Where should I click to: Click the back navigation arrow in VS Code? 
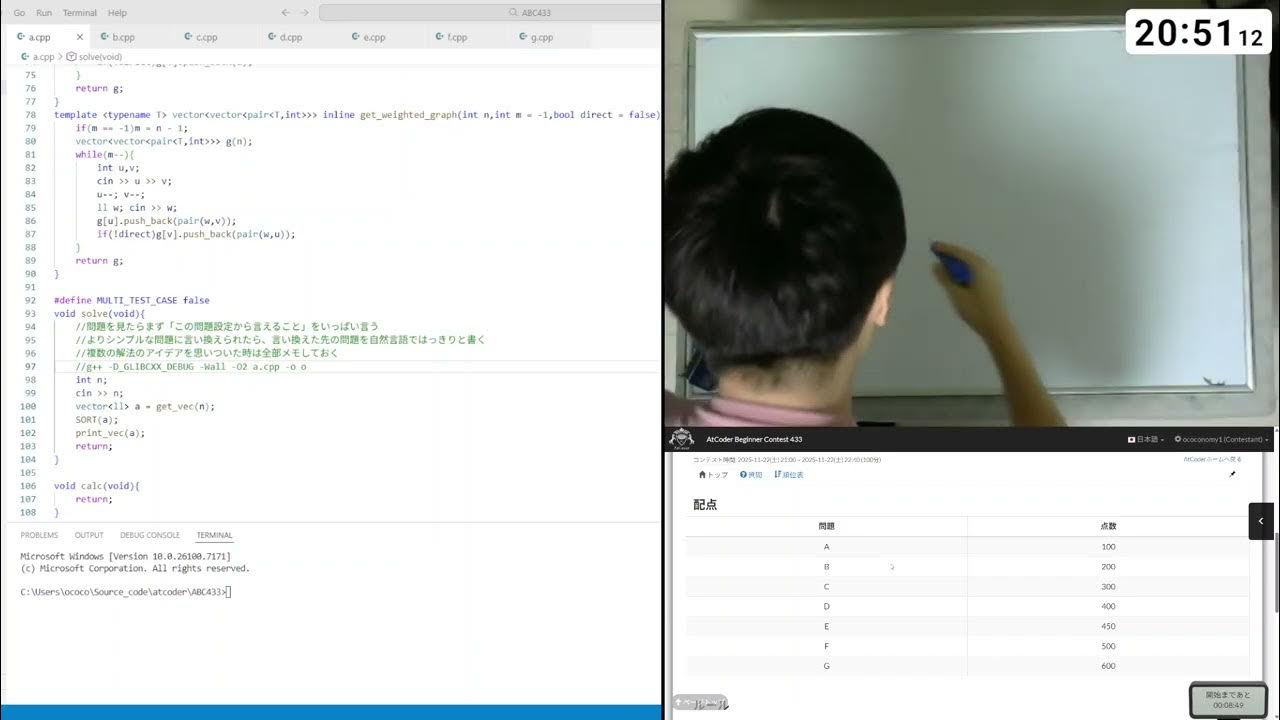point(285,12)
